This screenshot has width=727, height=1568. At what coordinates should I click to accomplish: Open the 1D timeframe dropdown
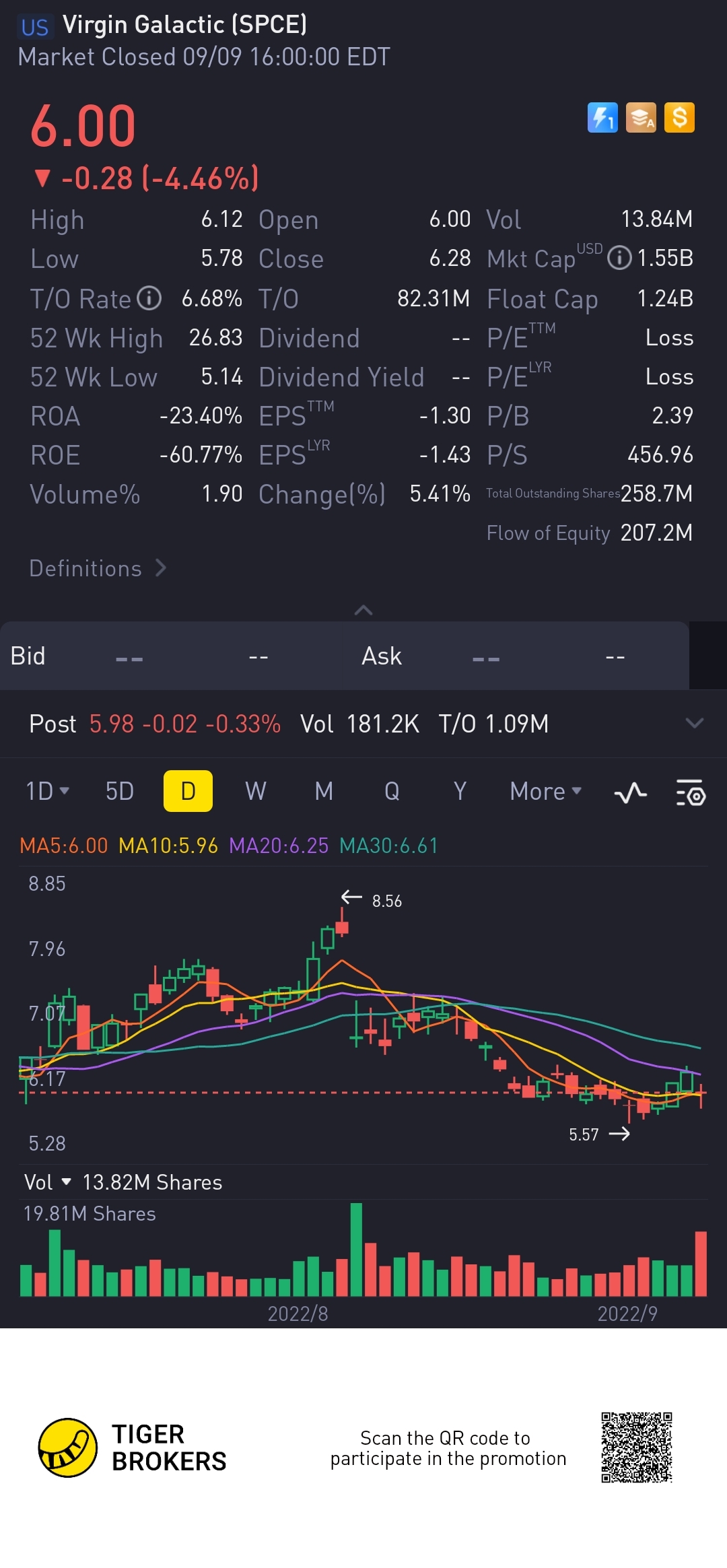point(47,791)
